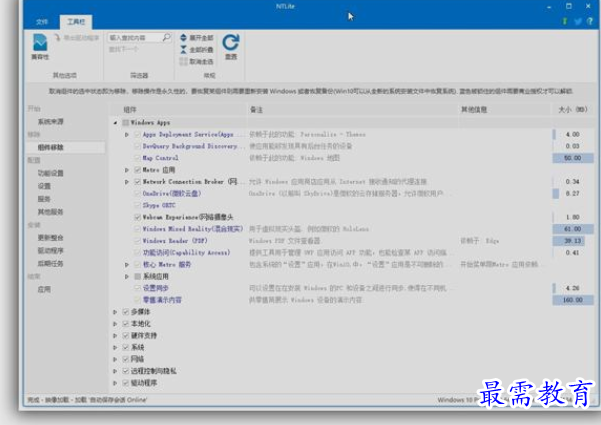Expand the 系统应用 node
This screenshot has height=425, width=601.
tap(127, 276)
